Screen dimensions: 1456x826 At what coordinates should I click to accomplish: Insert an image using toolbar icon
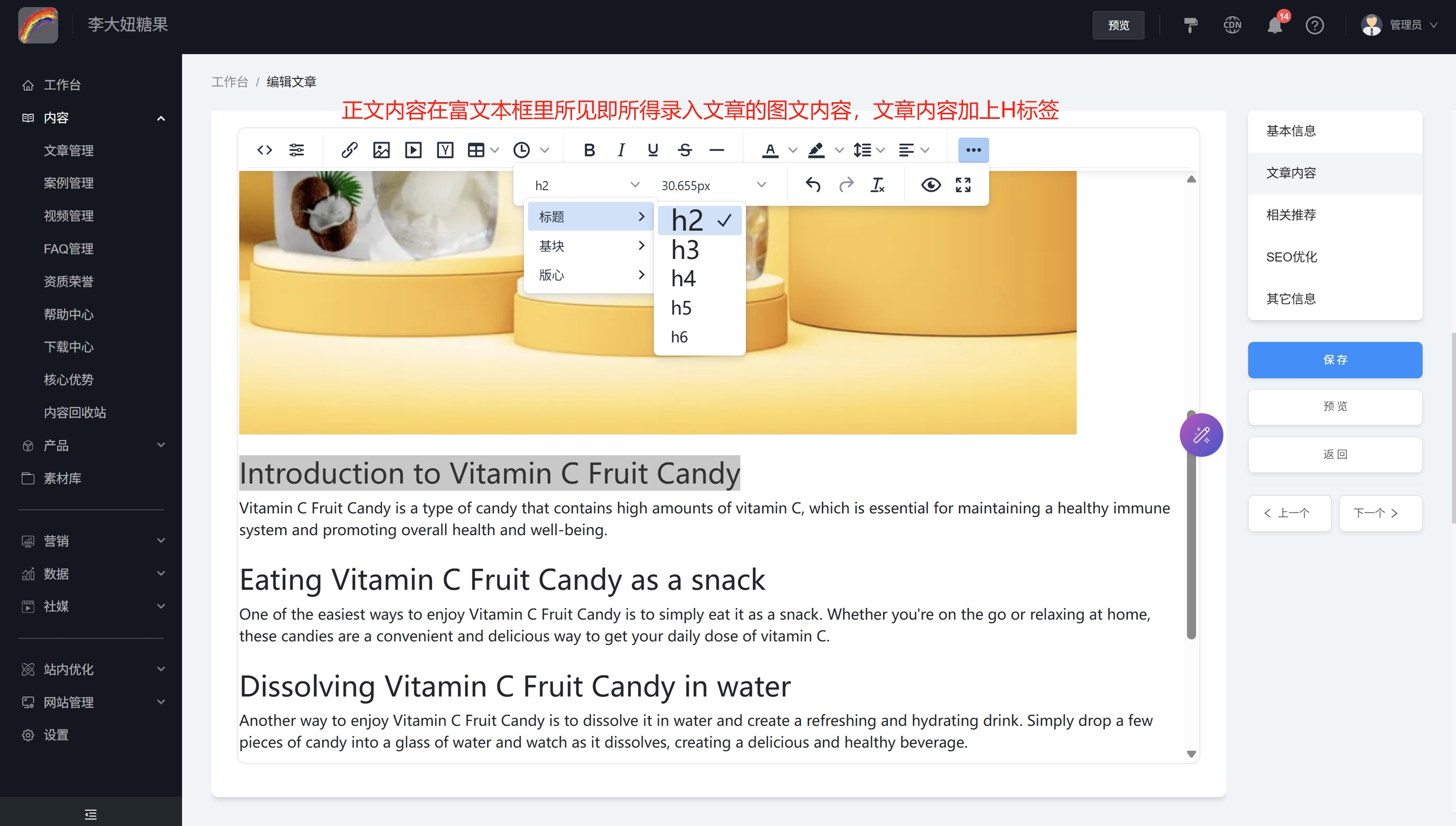pos(381,150)
